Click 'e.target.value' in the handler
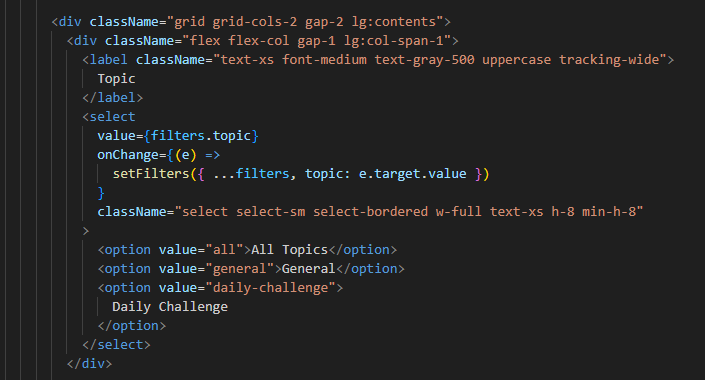Screen dimensions: 705x380 [412, 174]
